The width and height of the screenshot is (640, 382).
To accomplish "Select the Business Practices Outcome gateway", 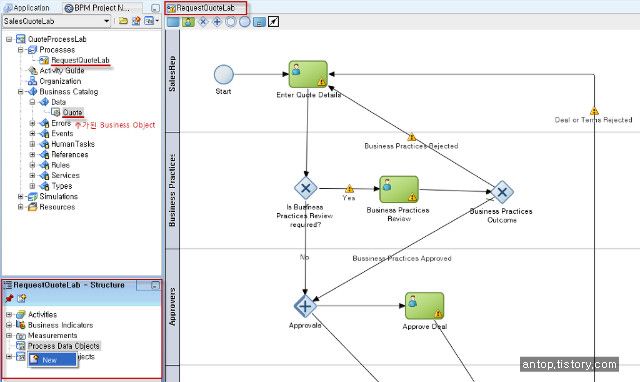I will (x=502, y=192).
